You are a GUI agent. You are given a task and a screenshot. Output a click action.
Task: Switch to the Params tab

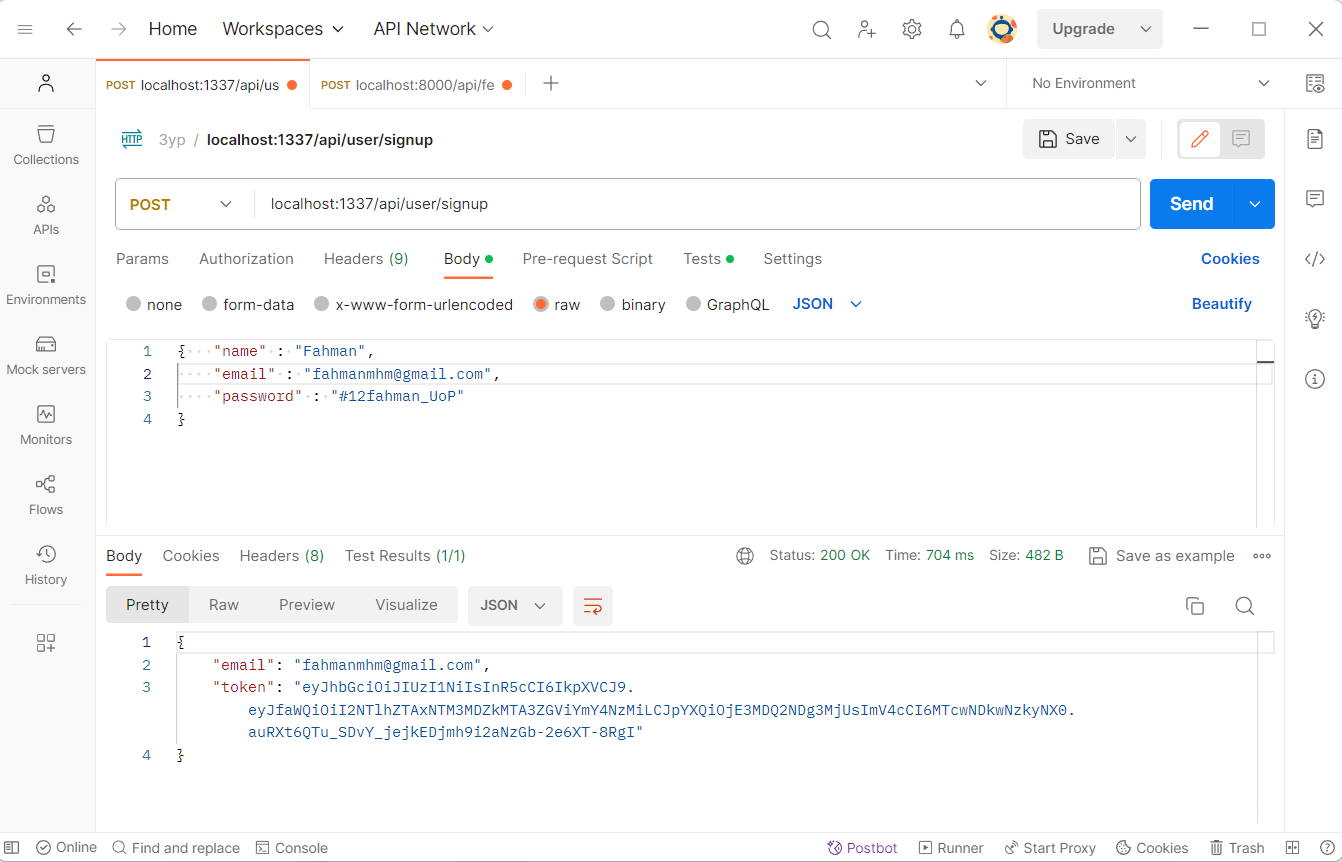142,259
